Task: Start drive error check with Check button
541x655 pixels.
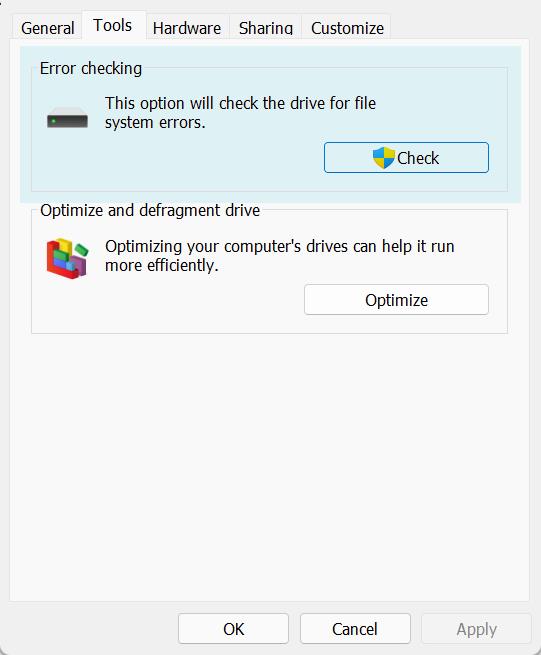Action: click(x=406, y=158)
